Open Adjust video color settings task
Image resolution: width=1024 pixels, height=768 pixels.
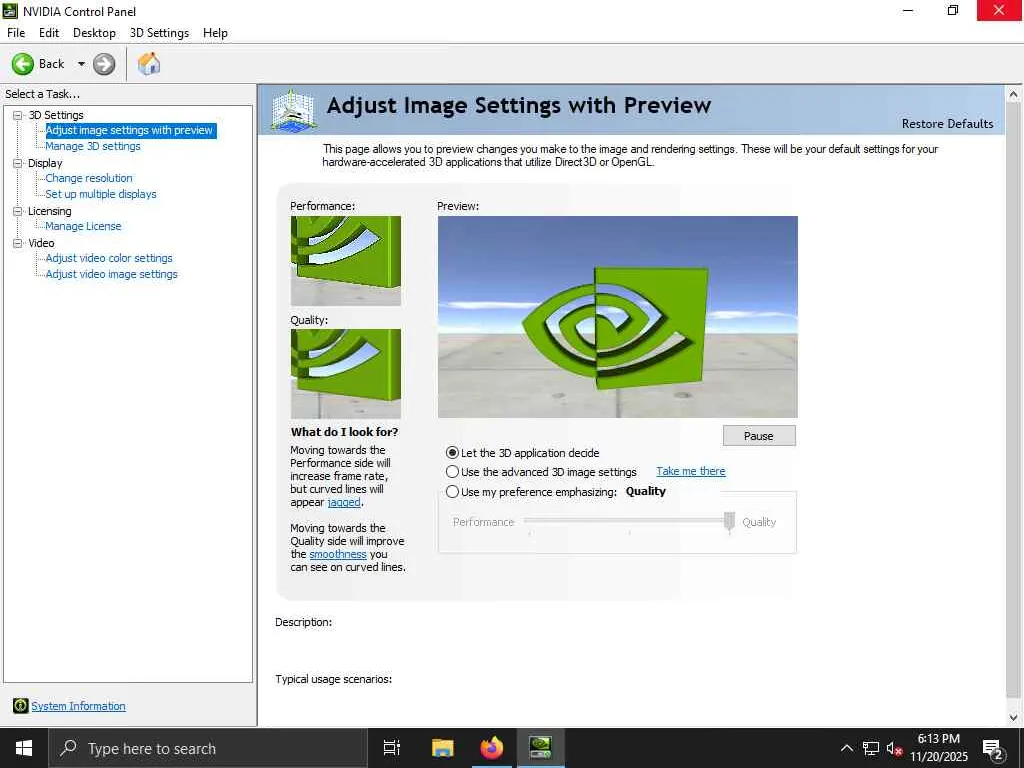tap(109, 258)
